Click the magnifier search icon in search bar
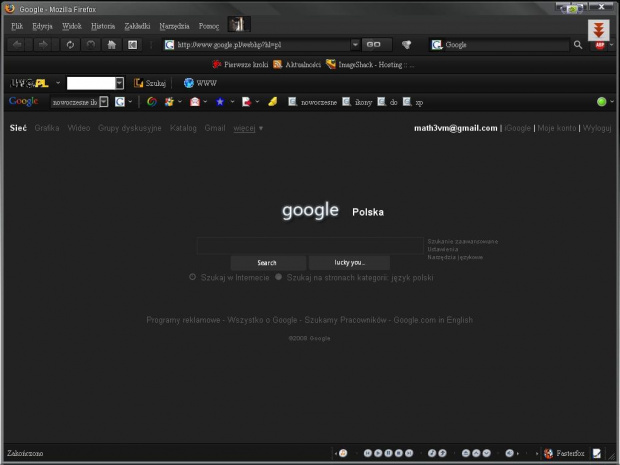The image size is (620, 465). coord(578,45)
